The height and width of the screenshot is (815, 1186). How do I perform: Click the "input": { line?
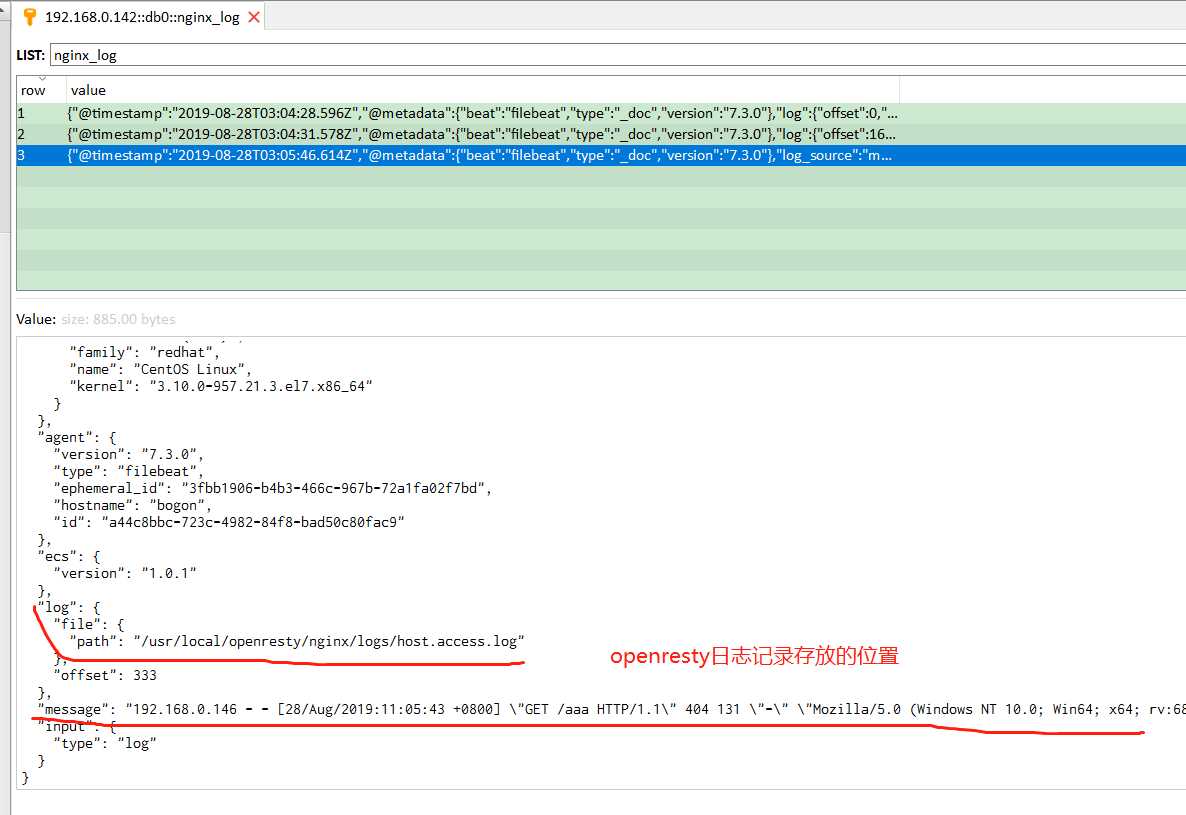pos(77,727)
